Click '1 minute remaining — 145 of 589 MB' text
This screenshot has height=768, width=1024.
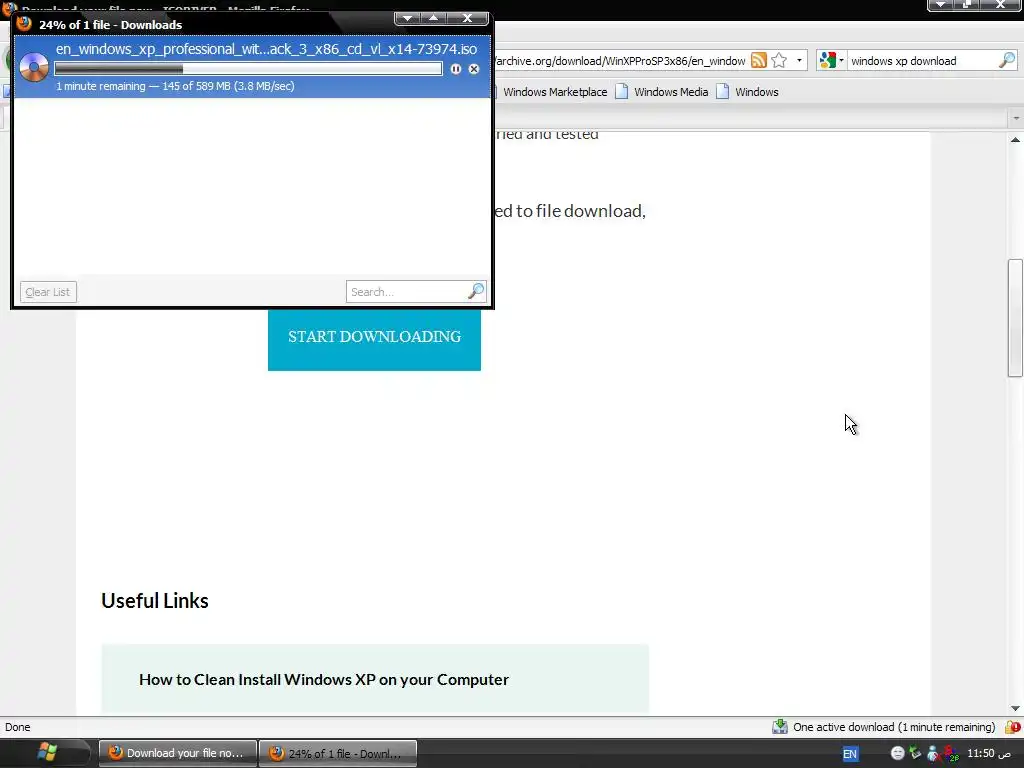coord(175,86)
